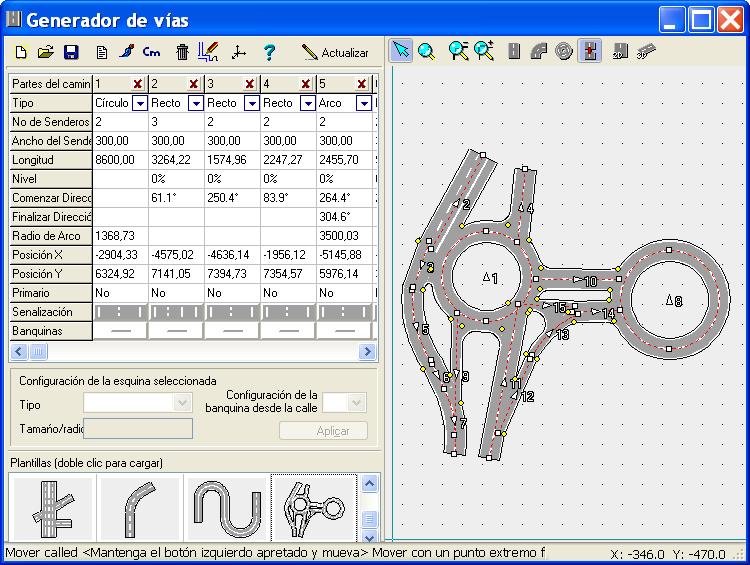Open an existing road file
750x565 pixels.
coord(46,52)
